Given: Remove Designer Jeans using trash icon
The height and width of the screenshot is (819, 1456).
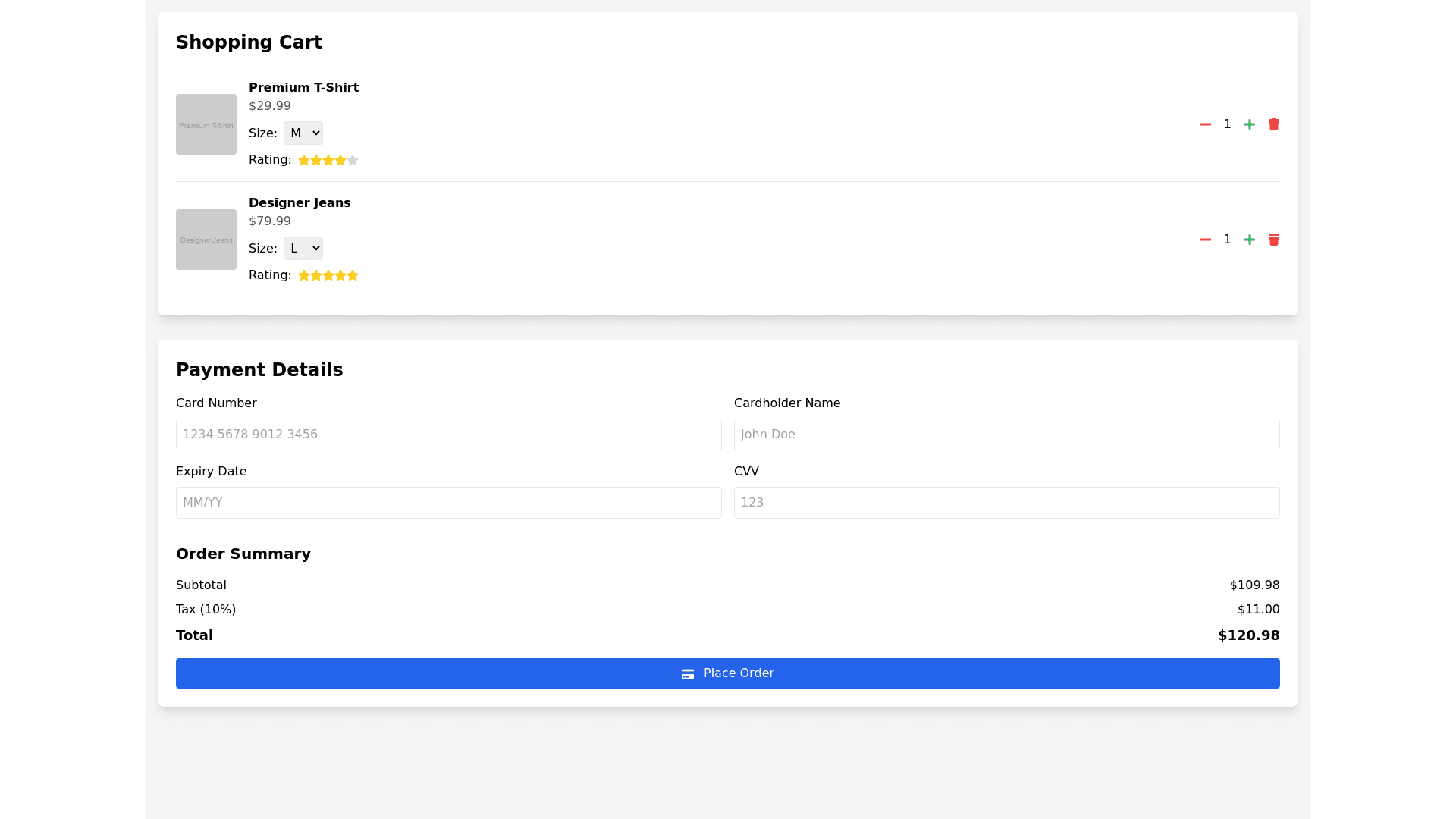Looking at the screenshot, I should (x=1274, y=240).
